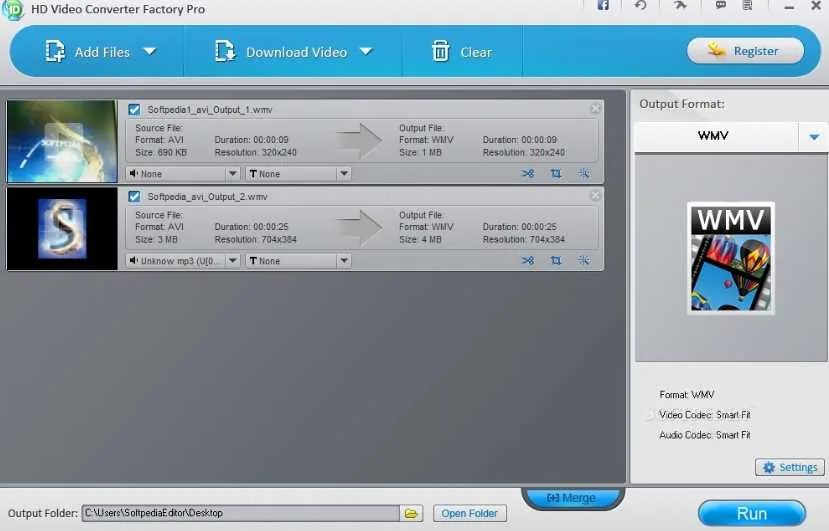Click the clip/cut icon for Softpedia_avi_Output_2.wmv
The width and height of the screenshot is (829, 531).
528,261
